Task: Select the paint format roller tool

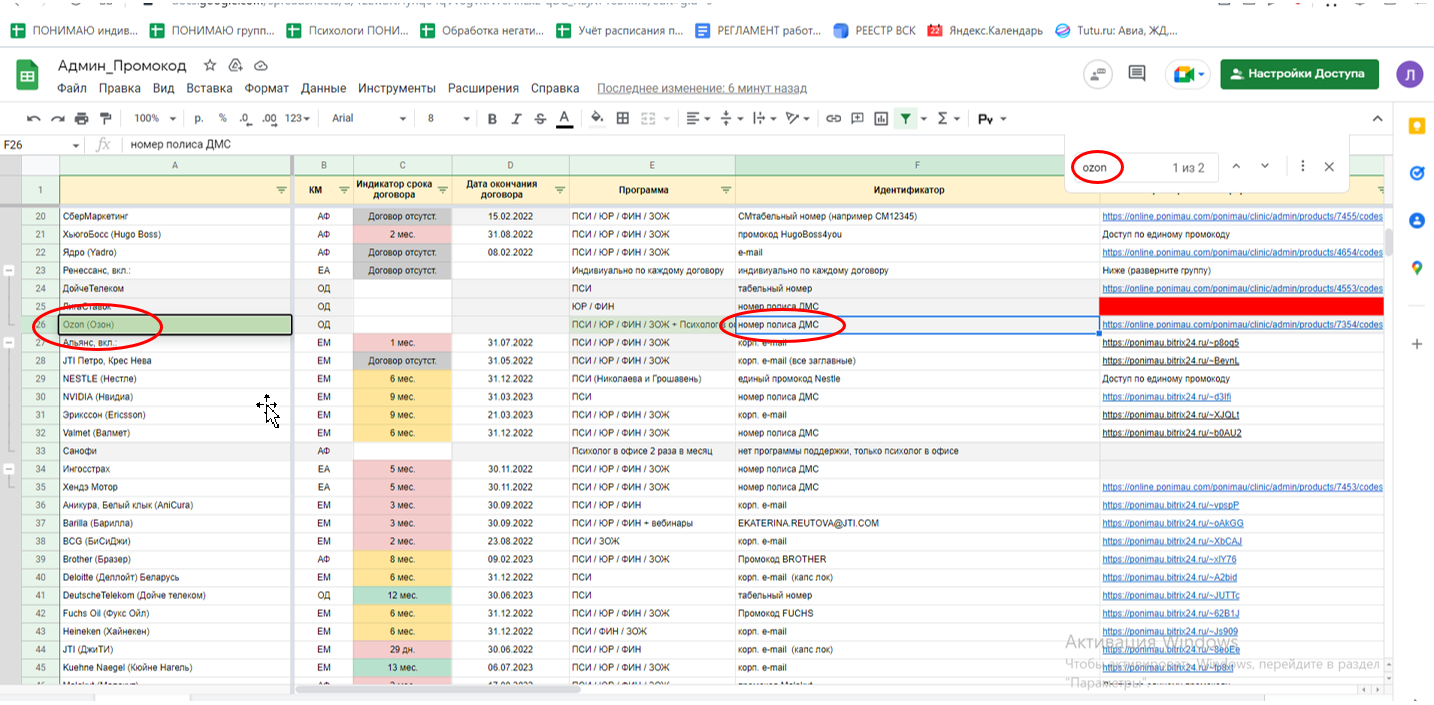Action: tap(106, 118)
